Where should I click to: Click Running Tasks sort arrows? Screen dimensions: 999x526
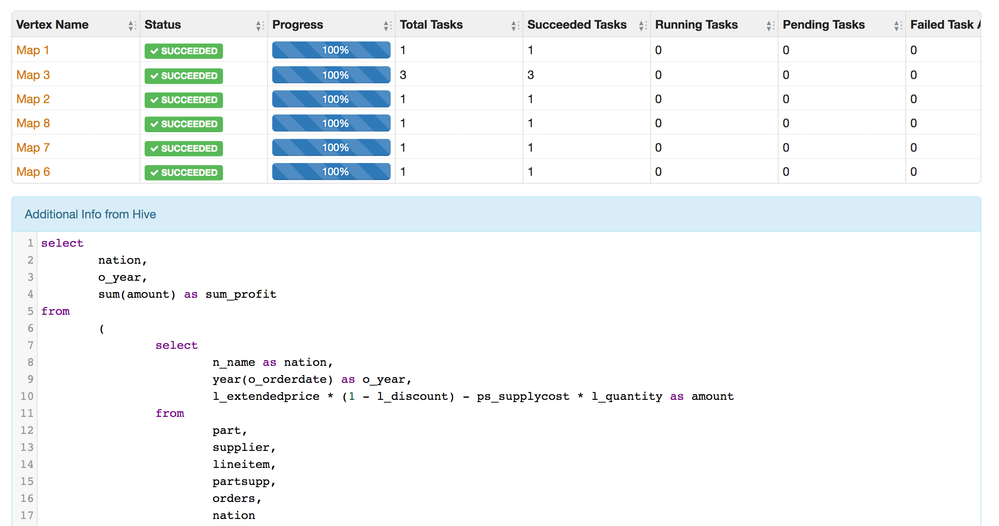tap(769, 25)
